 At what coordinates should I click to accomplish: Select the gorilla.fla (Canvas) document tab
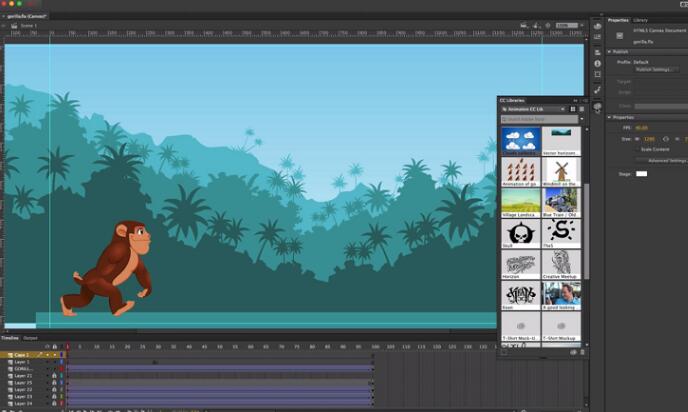26,16
